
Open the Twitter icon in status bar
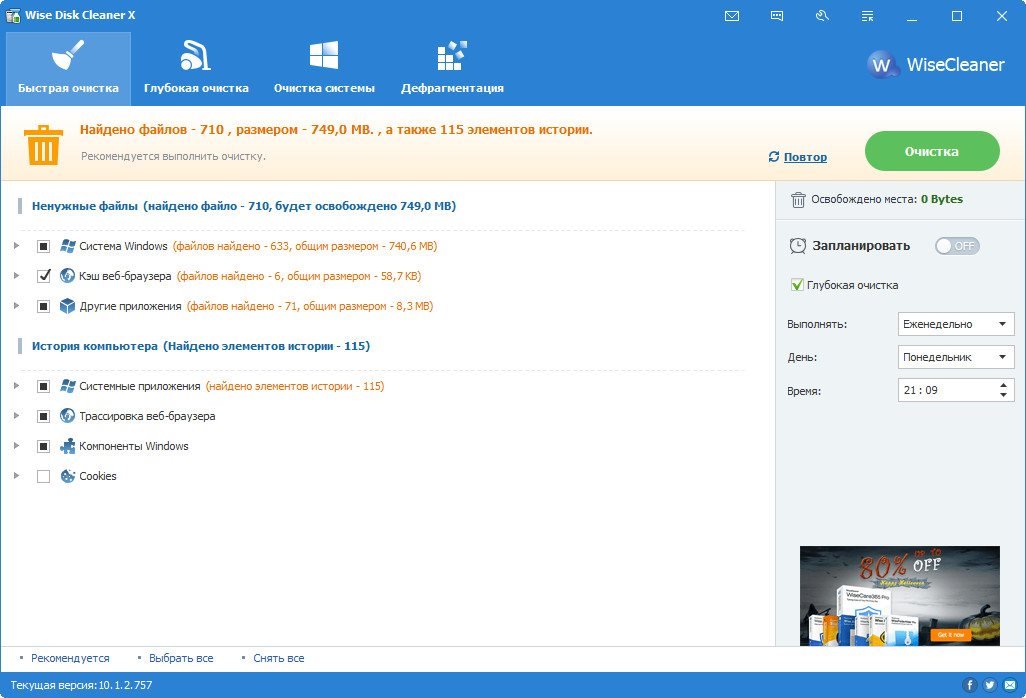tap(989, 685)
